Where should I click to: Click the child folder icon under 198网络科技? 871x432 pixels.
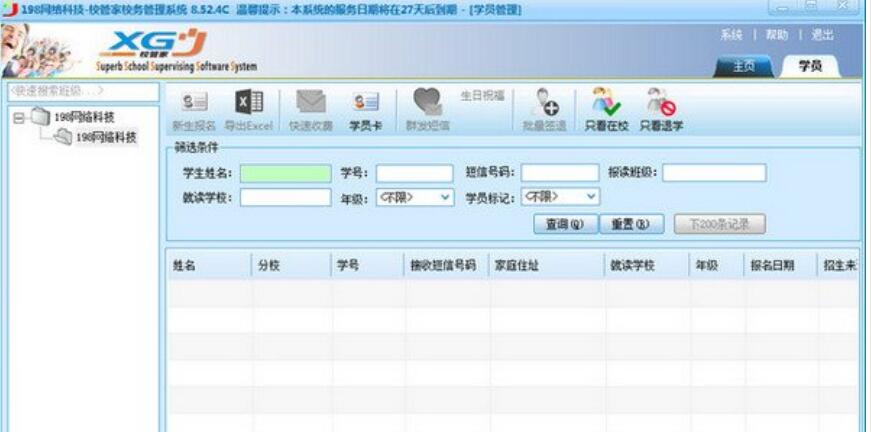coord(63,137)
